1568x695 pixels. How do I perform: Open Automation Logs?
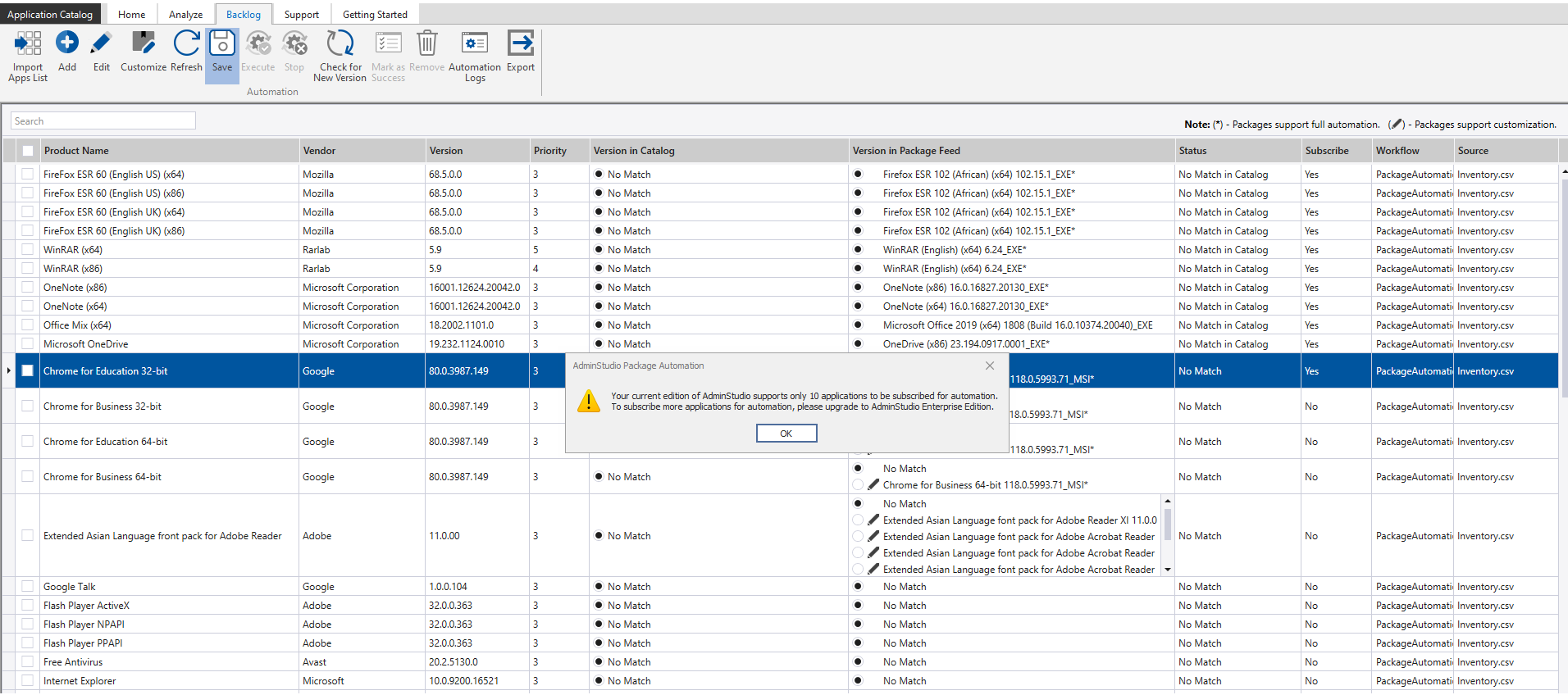point(474,43)
